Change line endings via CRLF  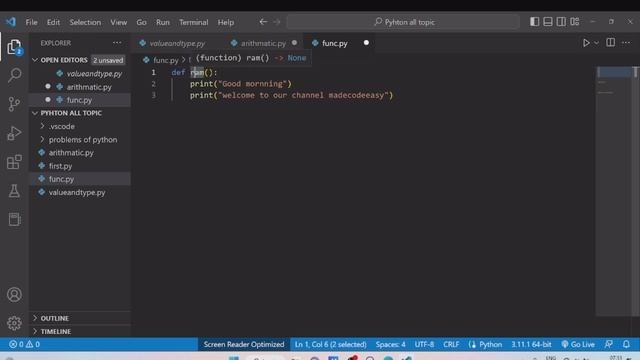tap(451, 344)
